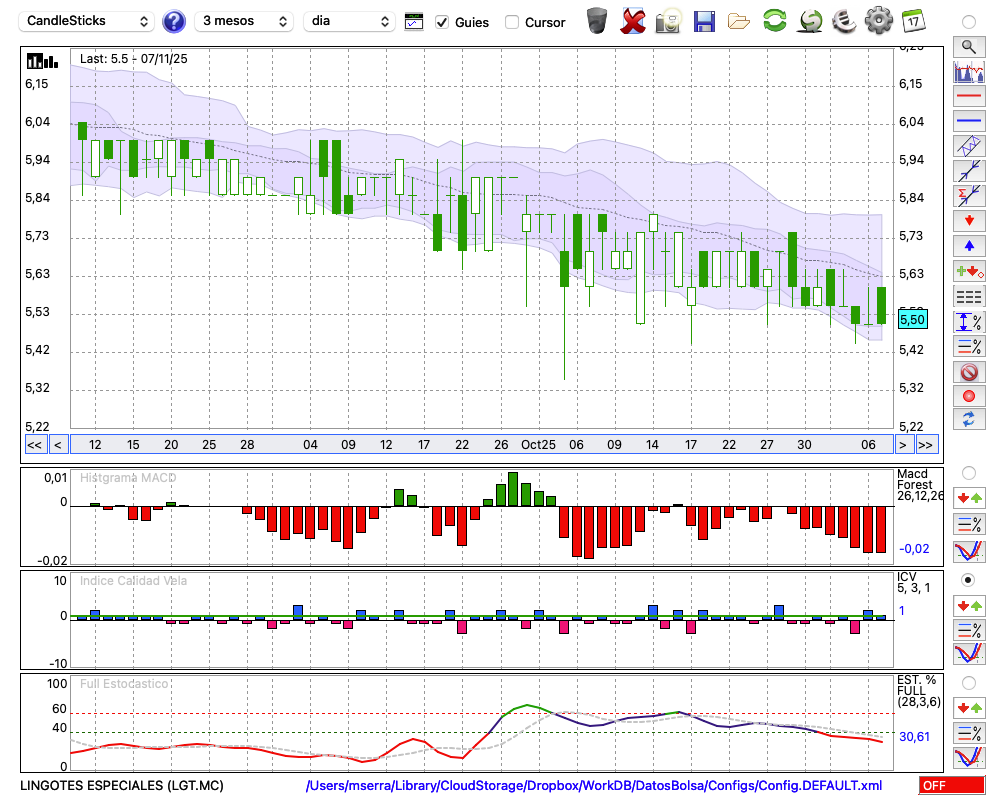The width and height of the screenshot is (1000, 800).
Task: Click the blue up arrow marker tool
Action: [x=968, y=246]
